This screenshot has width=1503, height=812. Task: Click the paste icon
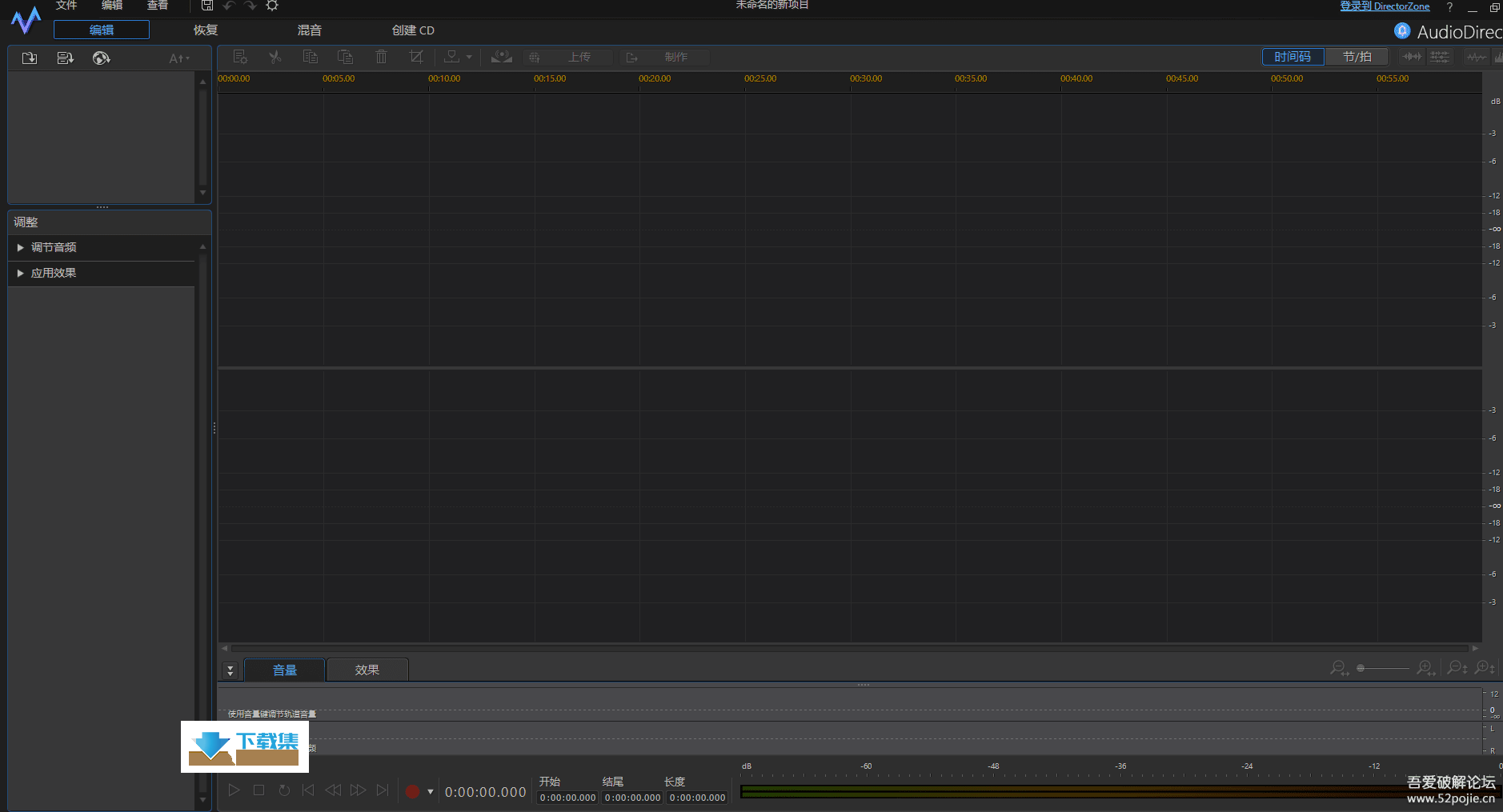click(x=346, y=57)
